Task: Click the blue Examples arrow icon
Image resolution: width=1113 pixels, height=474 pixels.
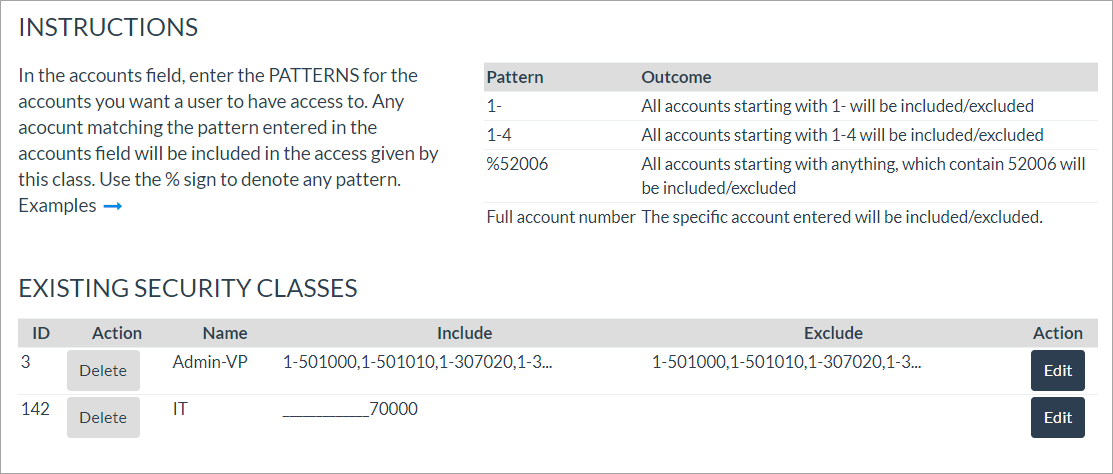Action: 112,206
